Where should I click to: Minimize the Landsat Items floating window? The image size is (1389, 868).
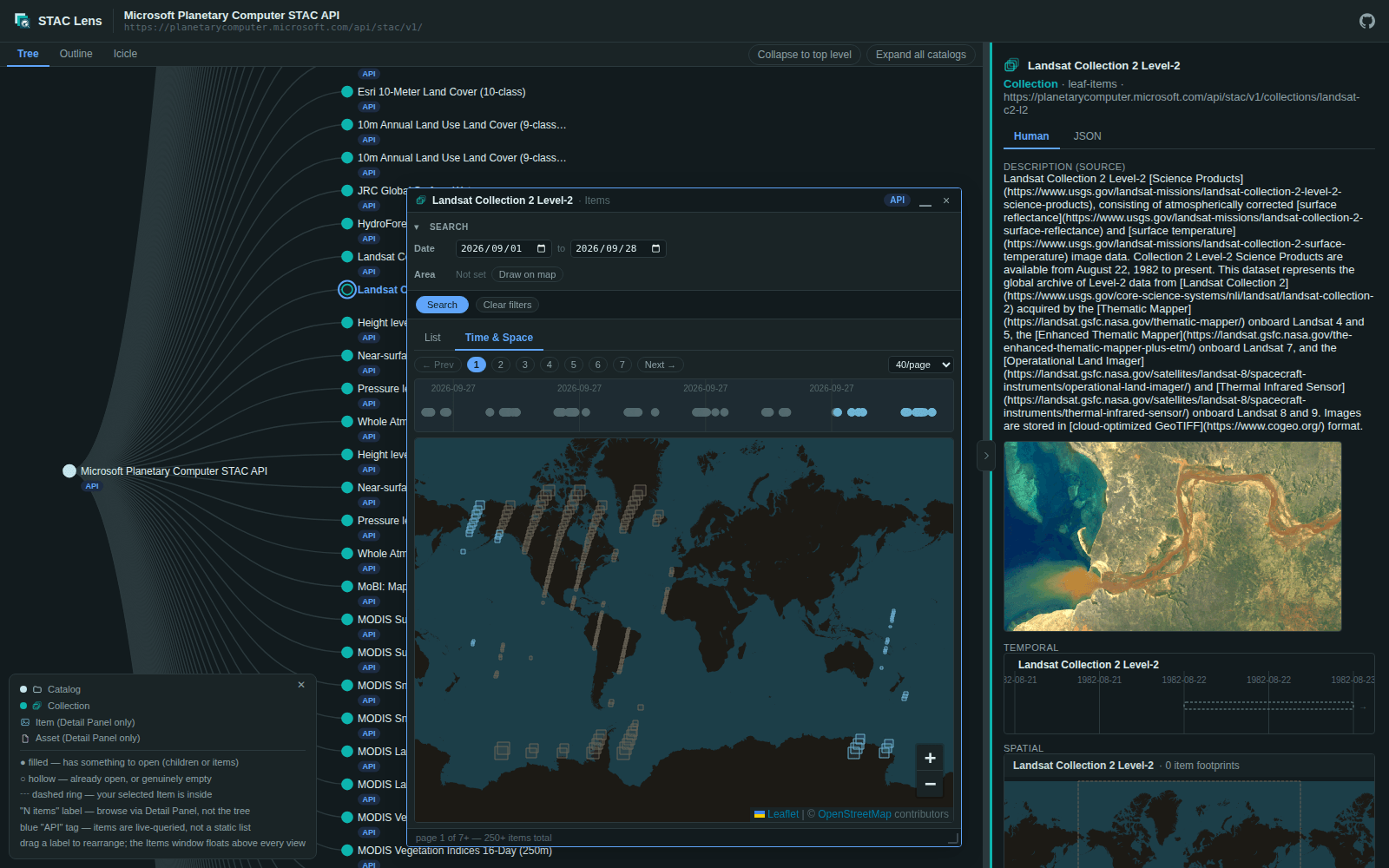point(925,201)
